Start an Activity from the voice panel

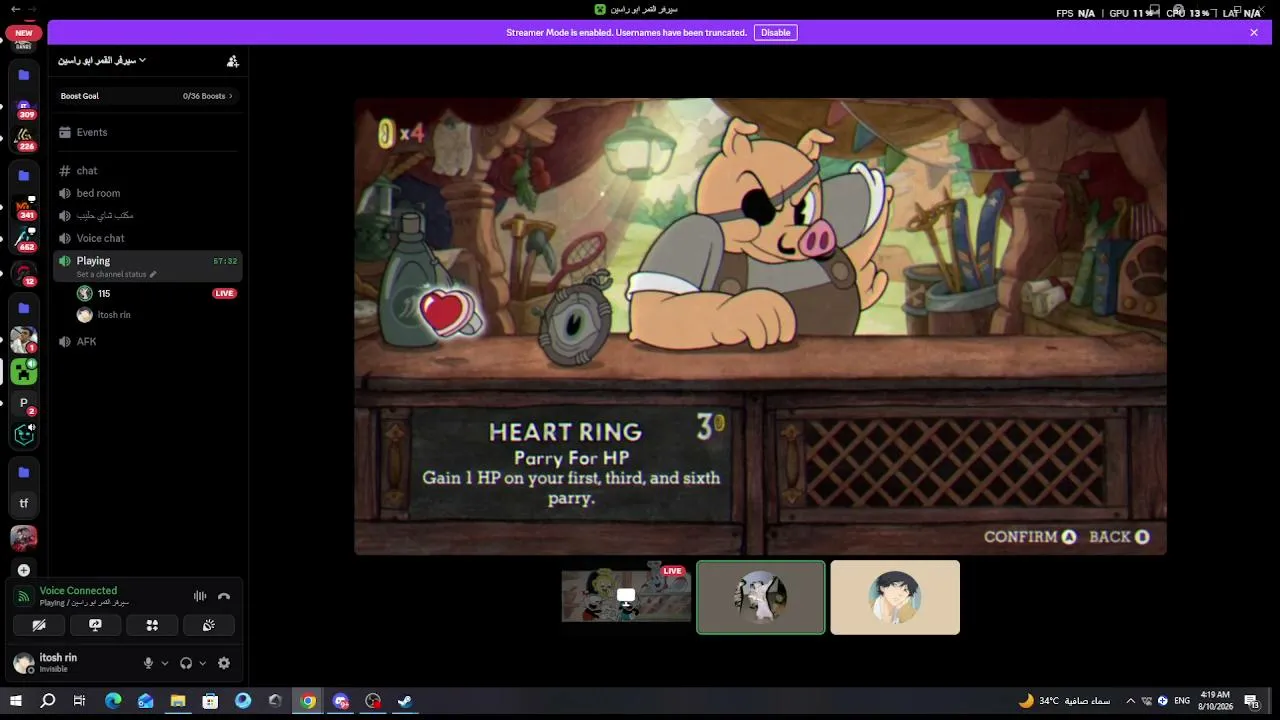(x=152, y=625)
